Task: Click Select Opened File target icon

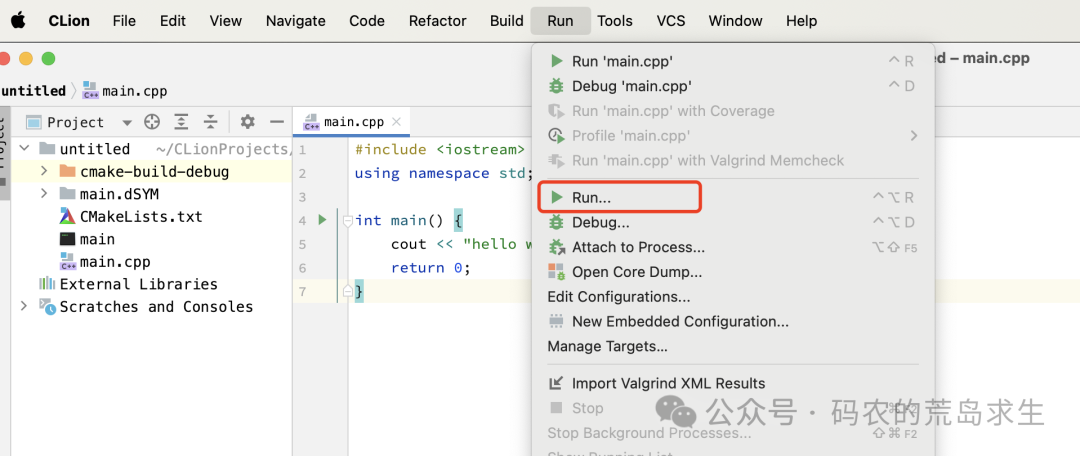Action: 152,123
